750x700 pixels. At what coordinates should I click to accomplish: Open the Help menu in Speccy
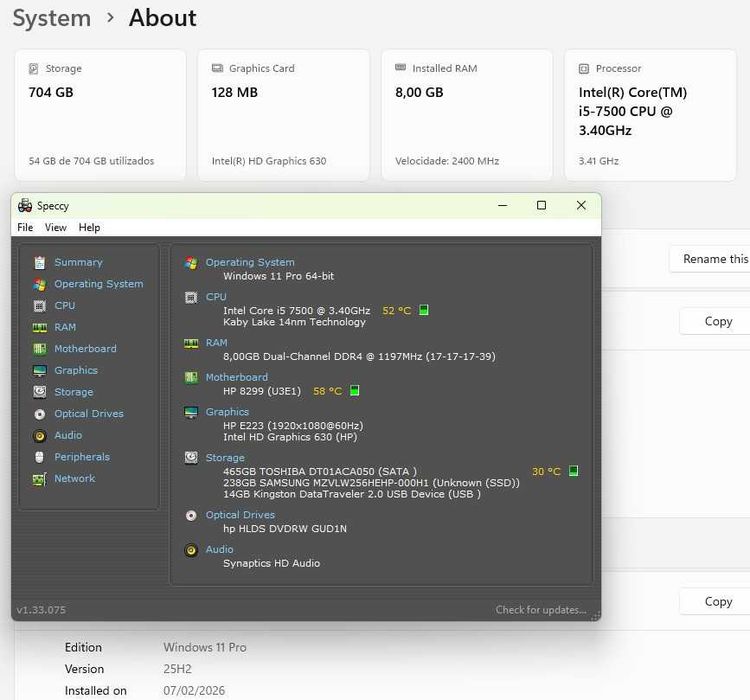coord(89,227)
